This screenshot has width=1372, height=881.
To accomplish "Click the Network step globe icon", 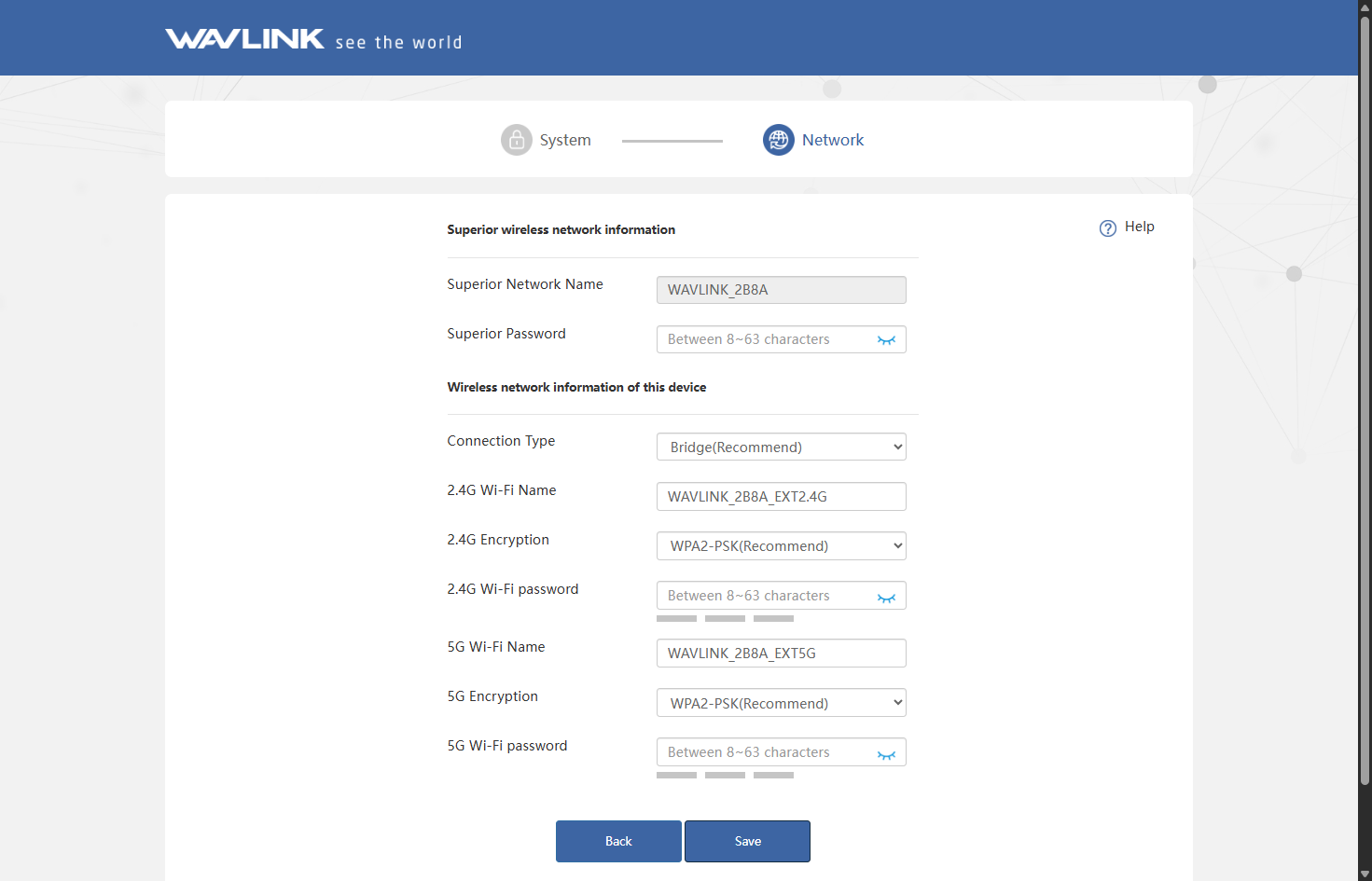I will pyautogui.click(x=779, y=140).
